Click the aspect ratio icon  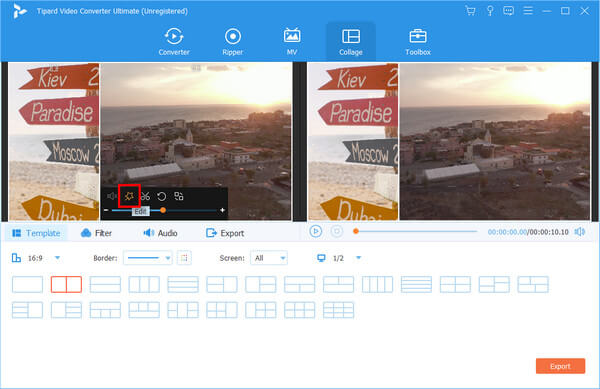16,258
